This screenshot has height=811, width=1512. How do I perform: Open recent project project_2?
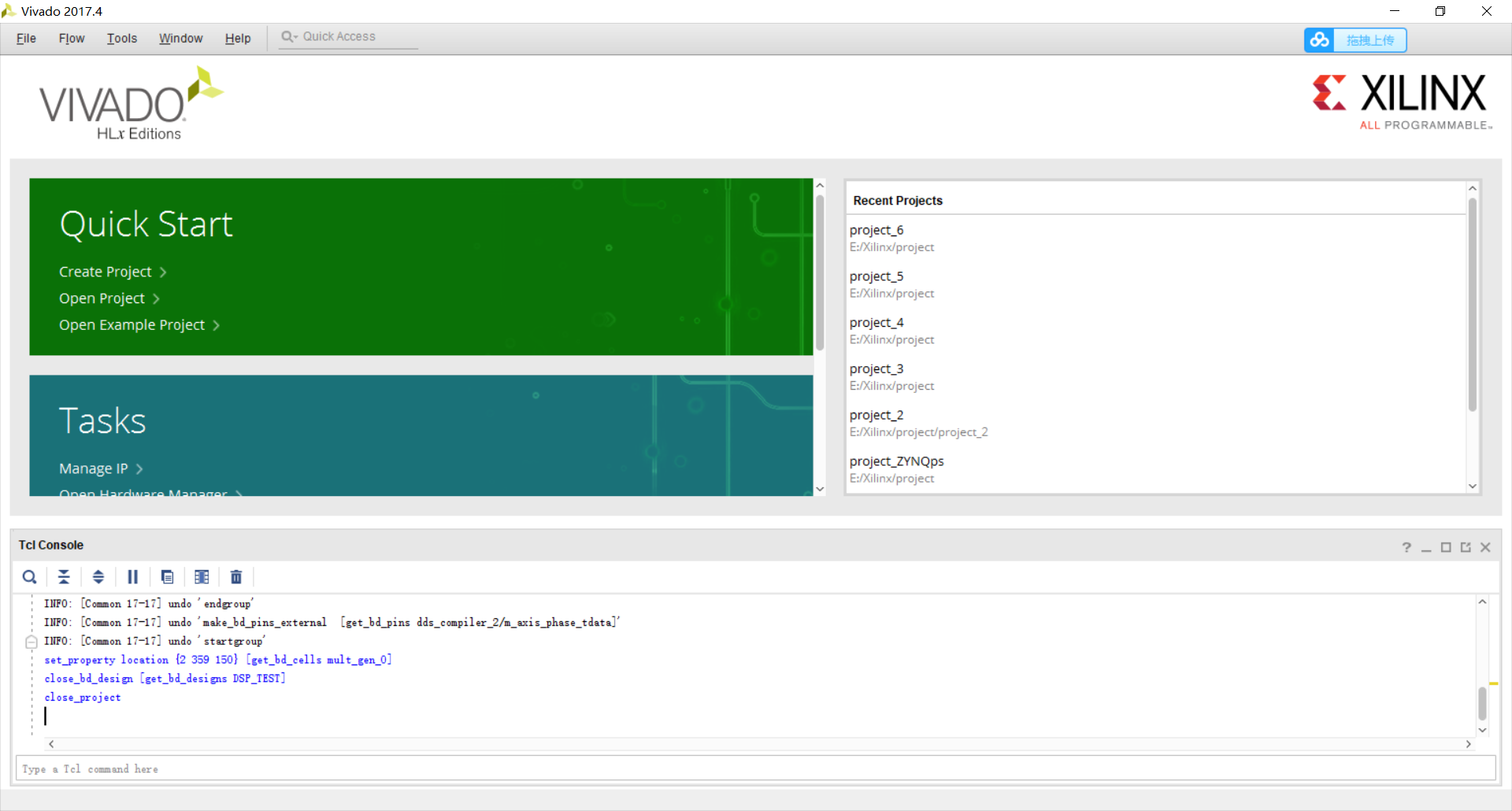click(876, 415)
